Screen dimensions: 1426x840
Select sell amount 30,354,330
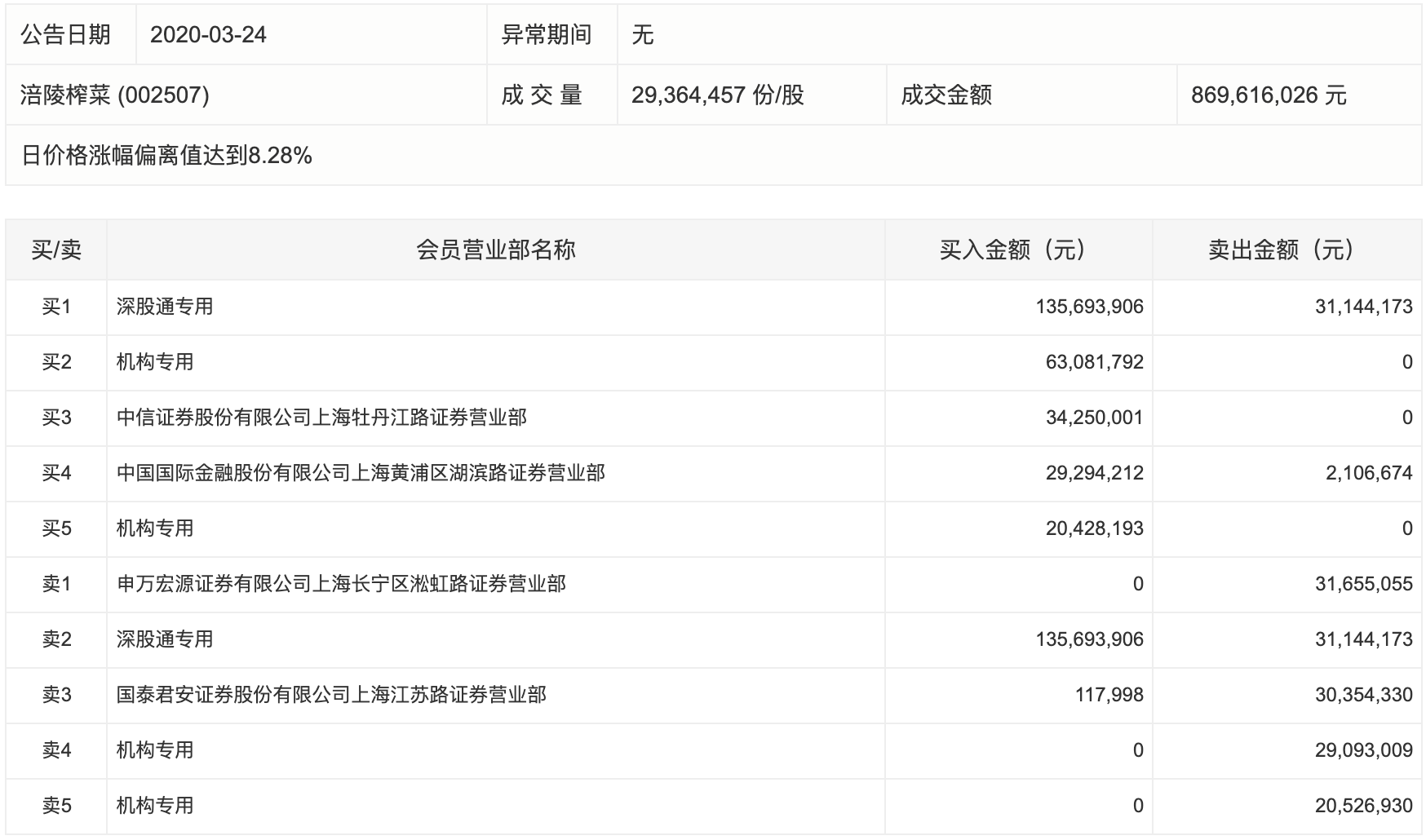1364,695
